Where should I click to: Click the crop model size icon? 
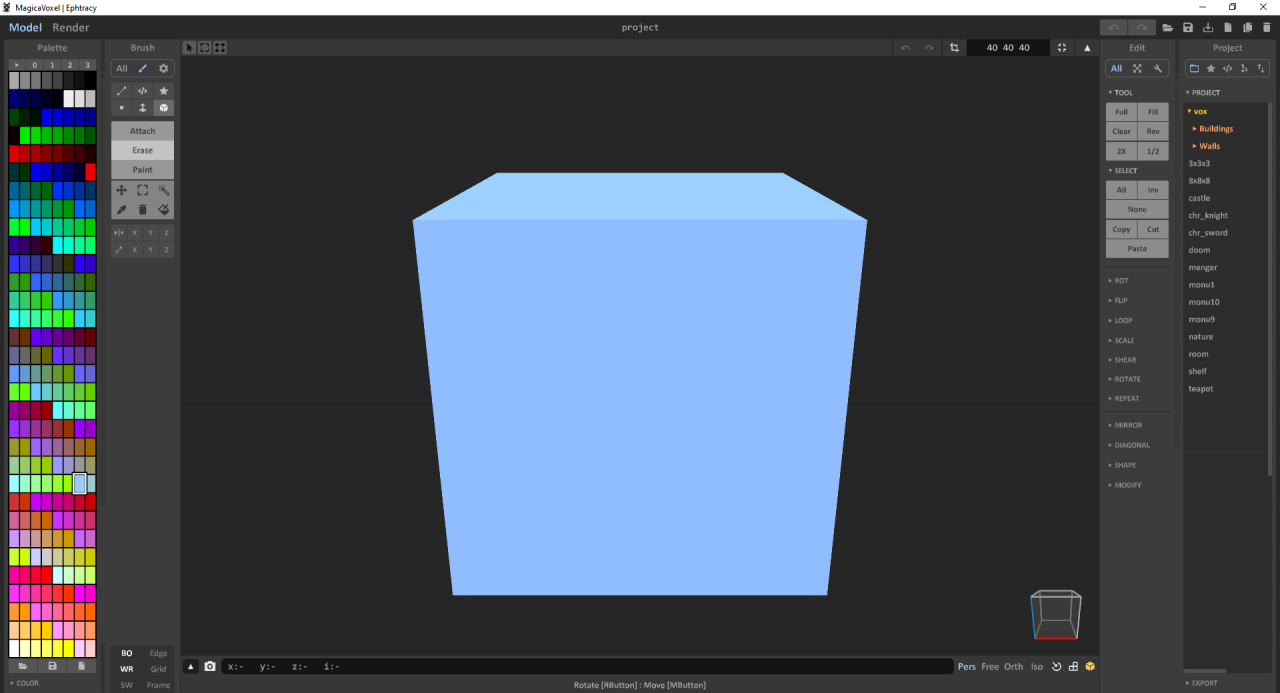(x=954, y=48)
